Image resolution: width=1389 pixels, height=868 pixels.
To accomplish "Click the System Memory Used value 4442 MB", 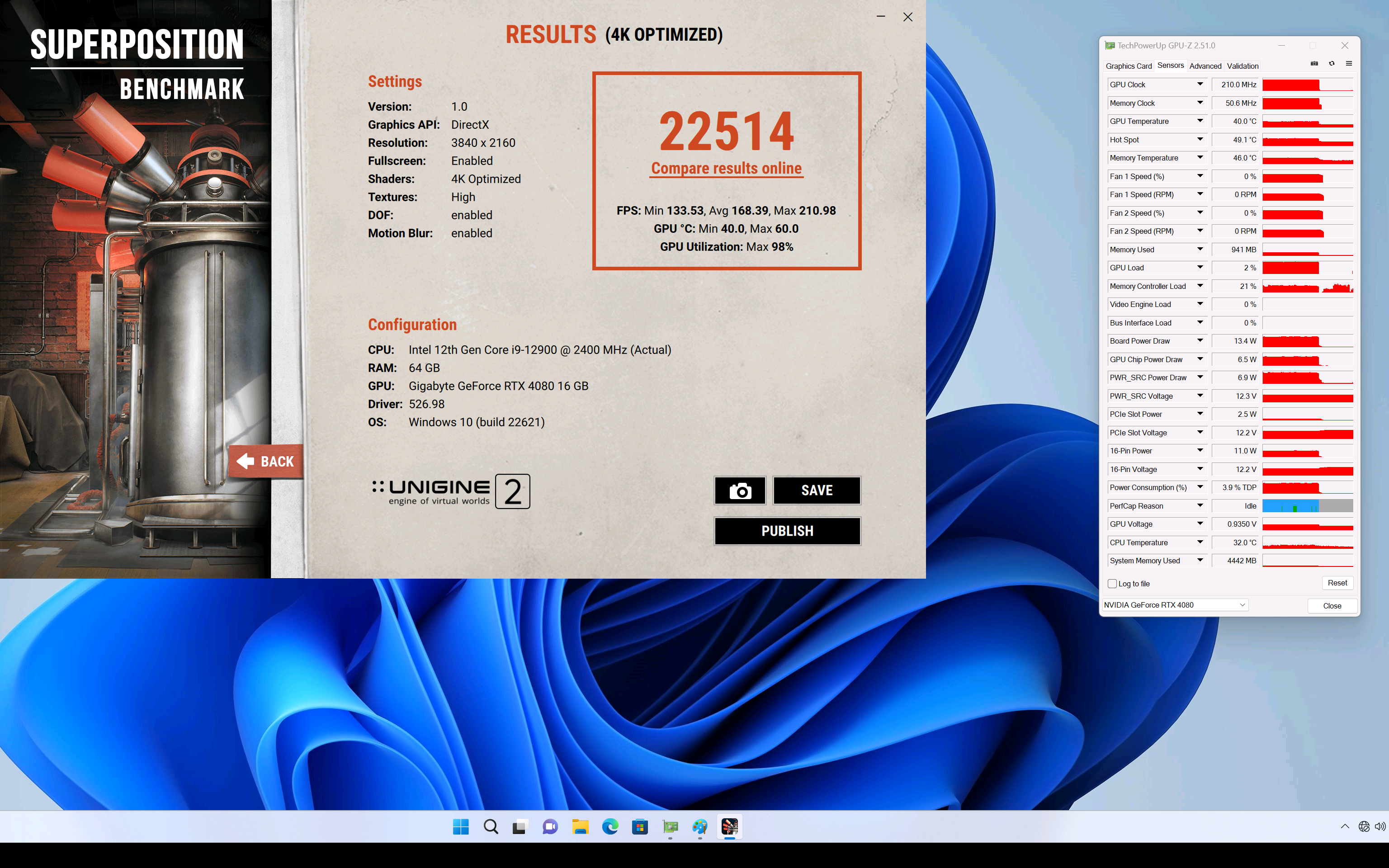I will point(1235,561).
